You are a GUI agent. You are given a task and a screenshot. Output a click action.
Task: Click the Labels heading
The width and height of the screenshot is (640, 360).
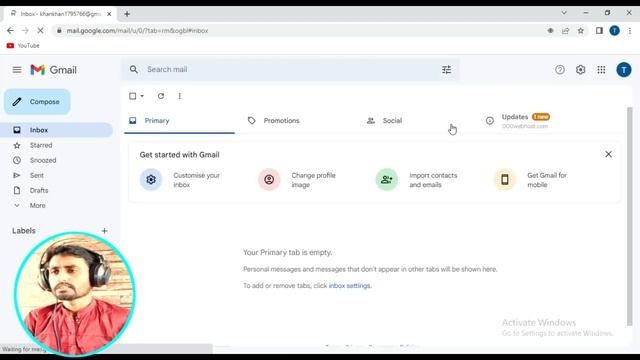click(x=24, y=231)
